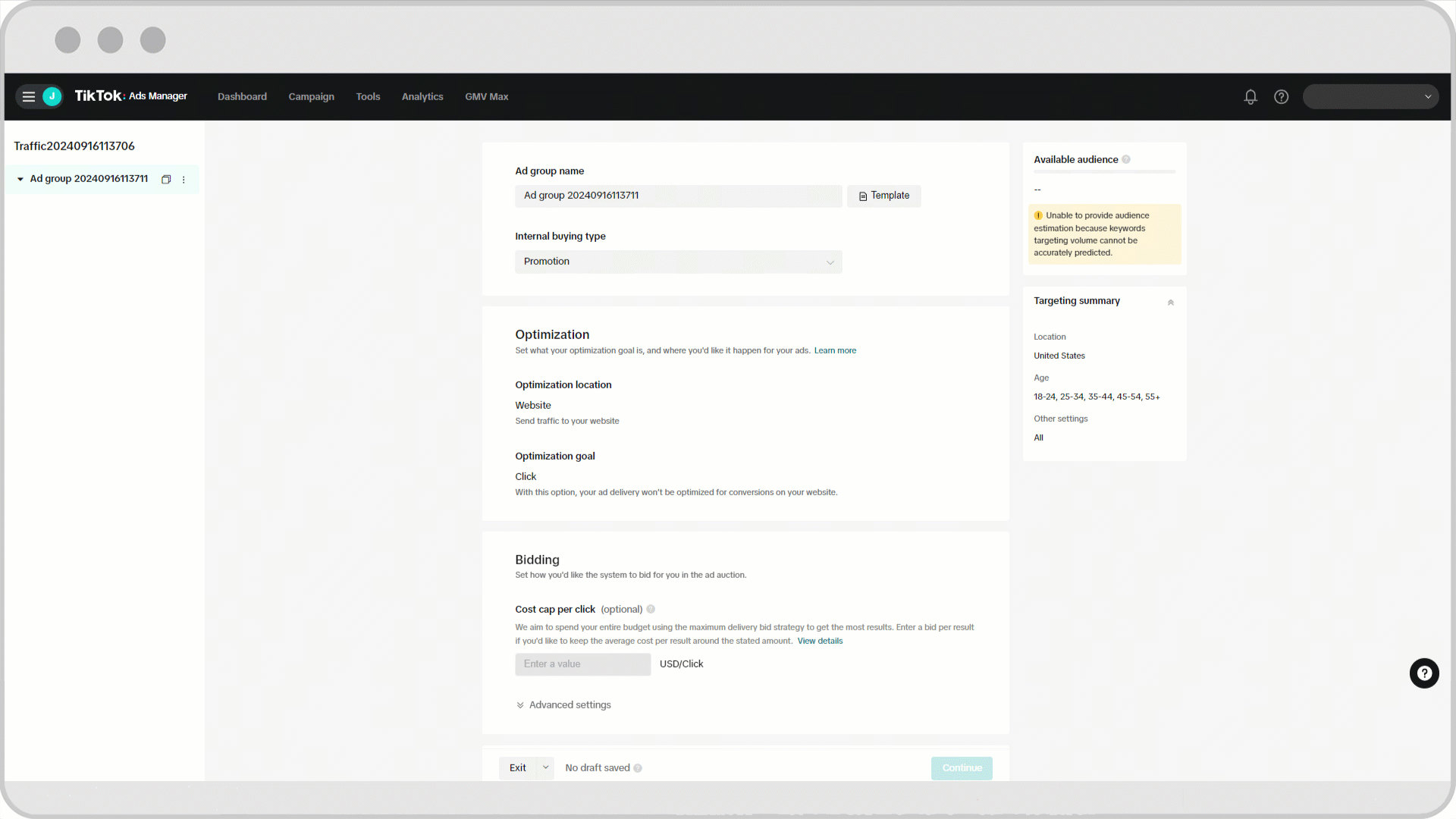The width and height of the screenshot is (1456, 819).
Task: Select the Campaign menu item
Action: coord(311,96)
